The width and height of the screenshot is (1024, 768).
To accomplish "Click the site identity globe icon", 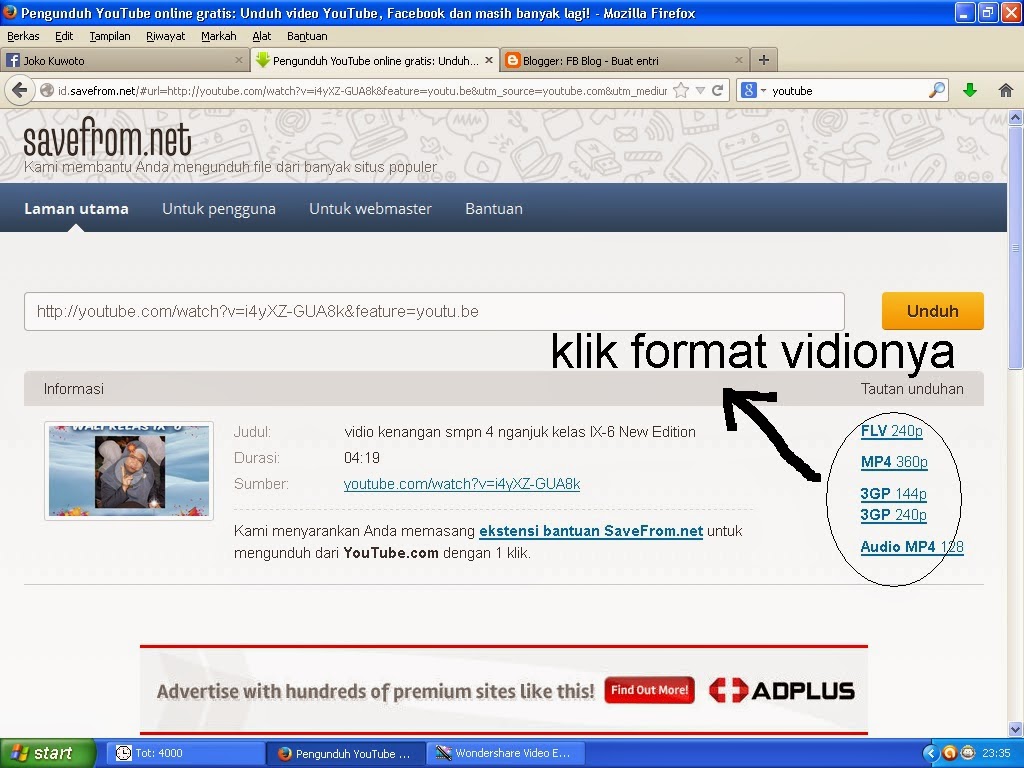I will [47, 91].
